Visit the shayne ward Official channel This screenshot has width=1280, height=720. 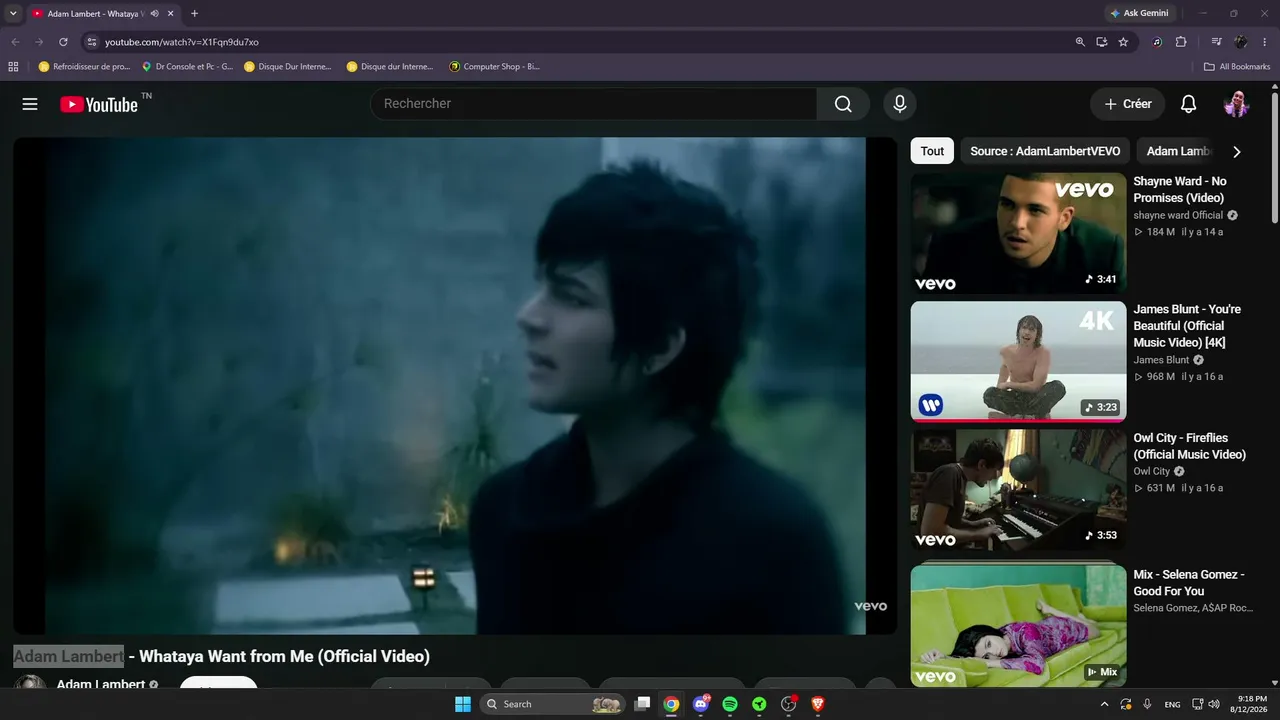1178,215
